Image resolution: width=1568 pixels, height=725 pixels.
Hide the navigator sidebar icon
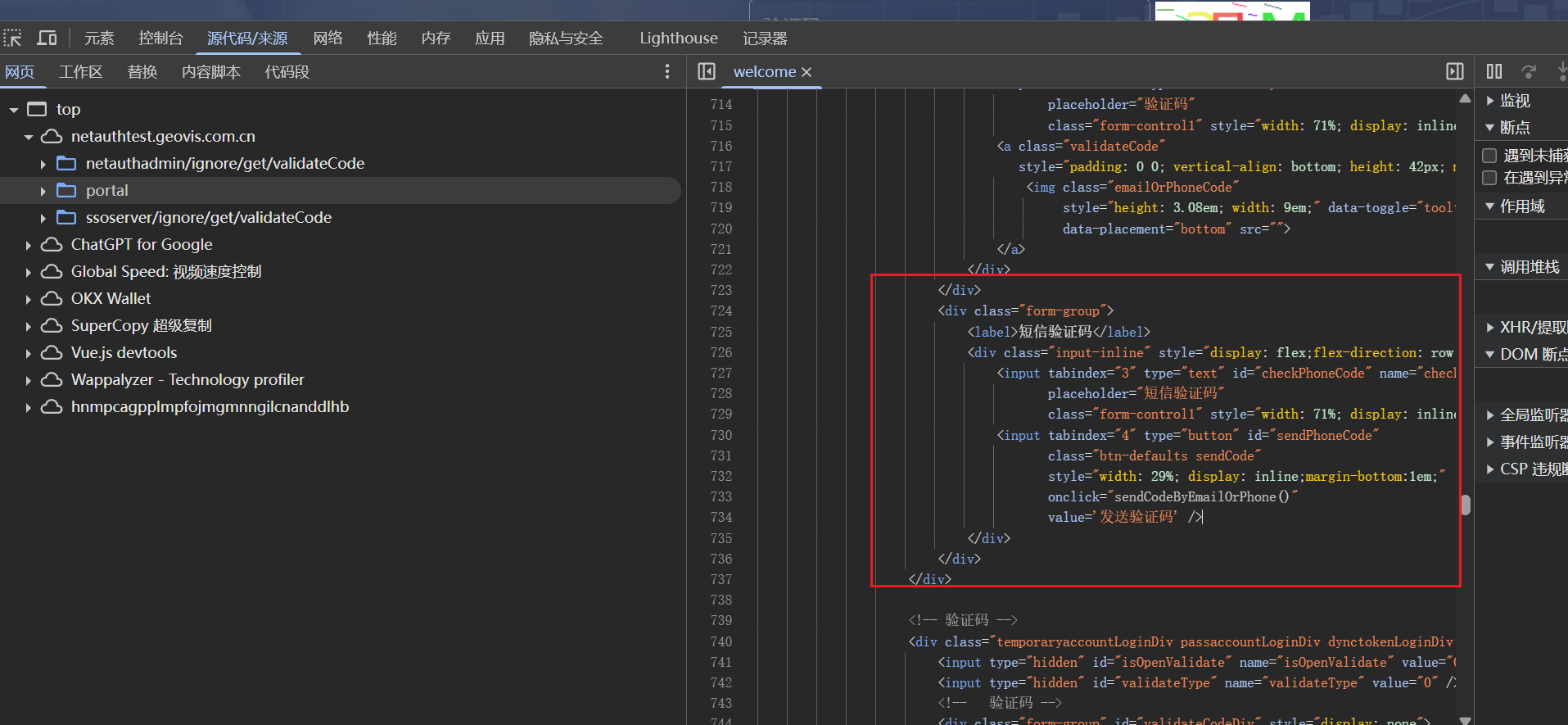[x=707, y=72]
